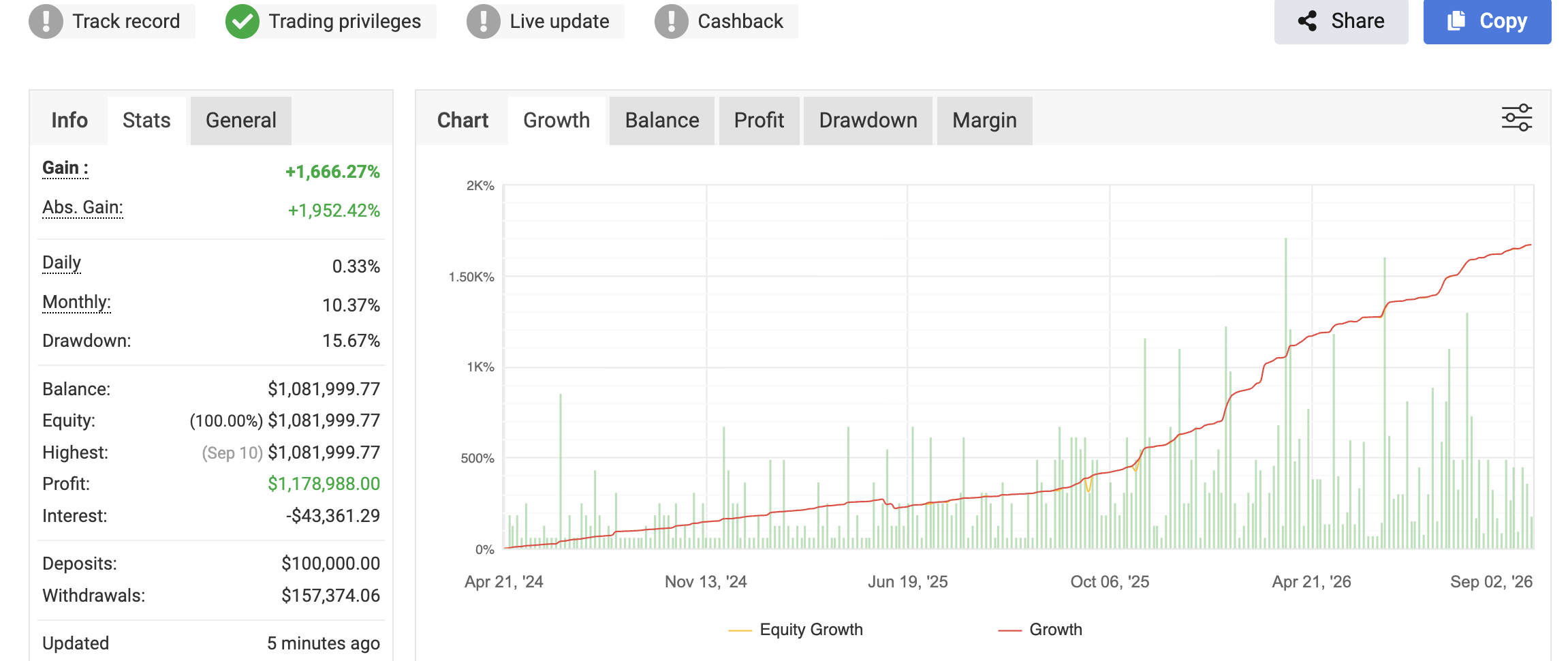Screen dimensions: 1568x661
Task: Click the monthly value 10.37%
Action: point(351,305)
